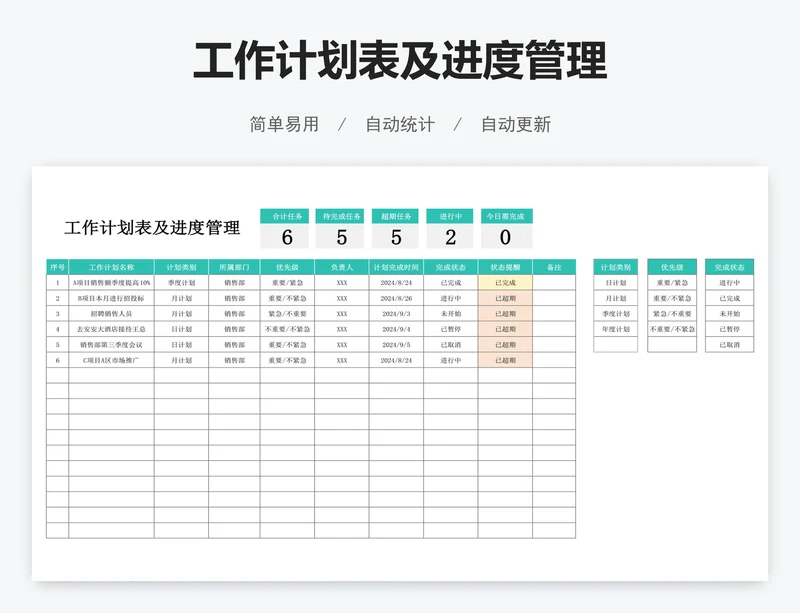Click the 已完成 status cell in row 1
The width and height of the screenshot is (800, 613).
[451, 283]
